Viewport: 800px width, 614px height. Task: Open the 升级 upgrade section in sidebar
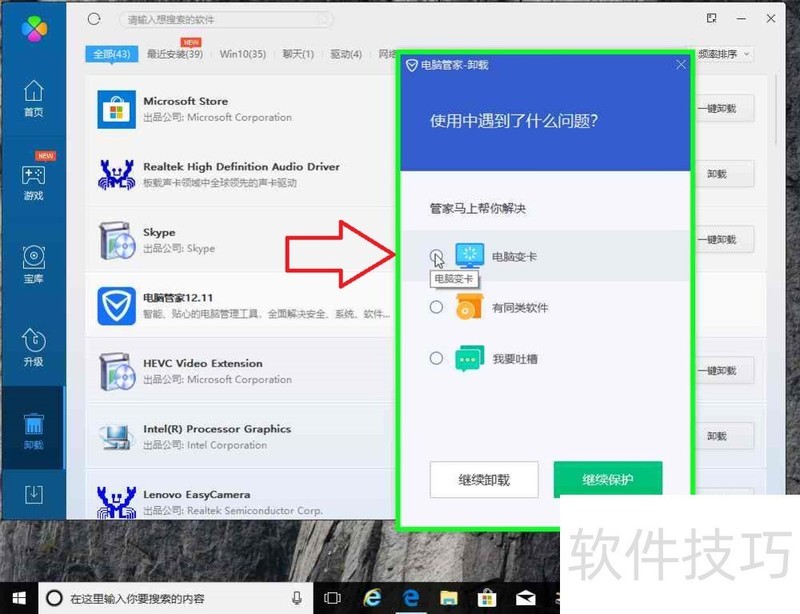tap(34, 347)
